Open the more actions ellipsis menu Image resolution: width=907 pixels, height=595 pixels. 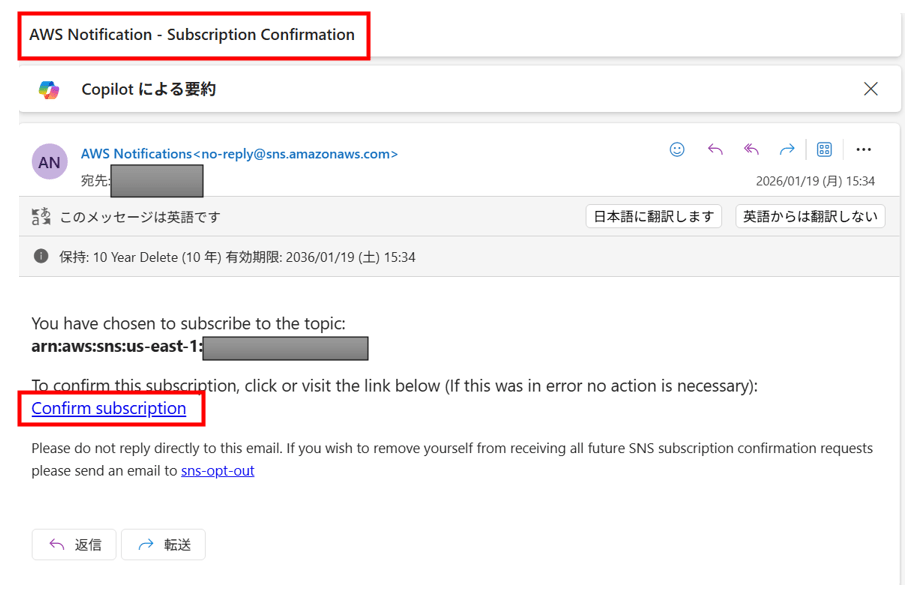[x=864, y=150]
